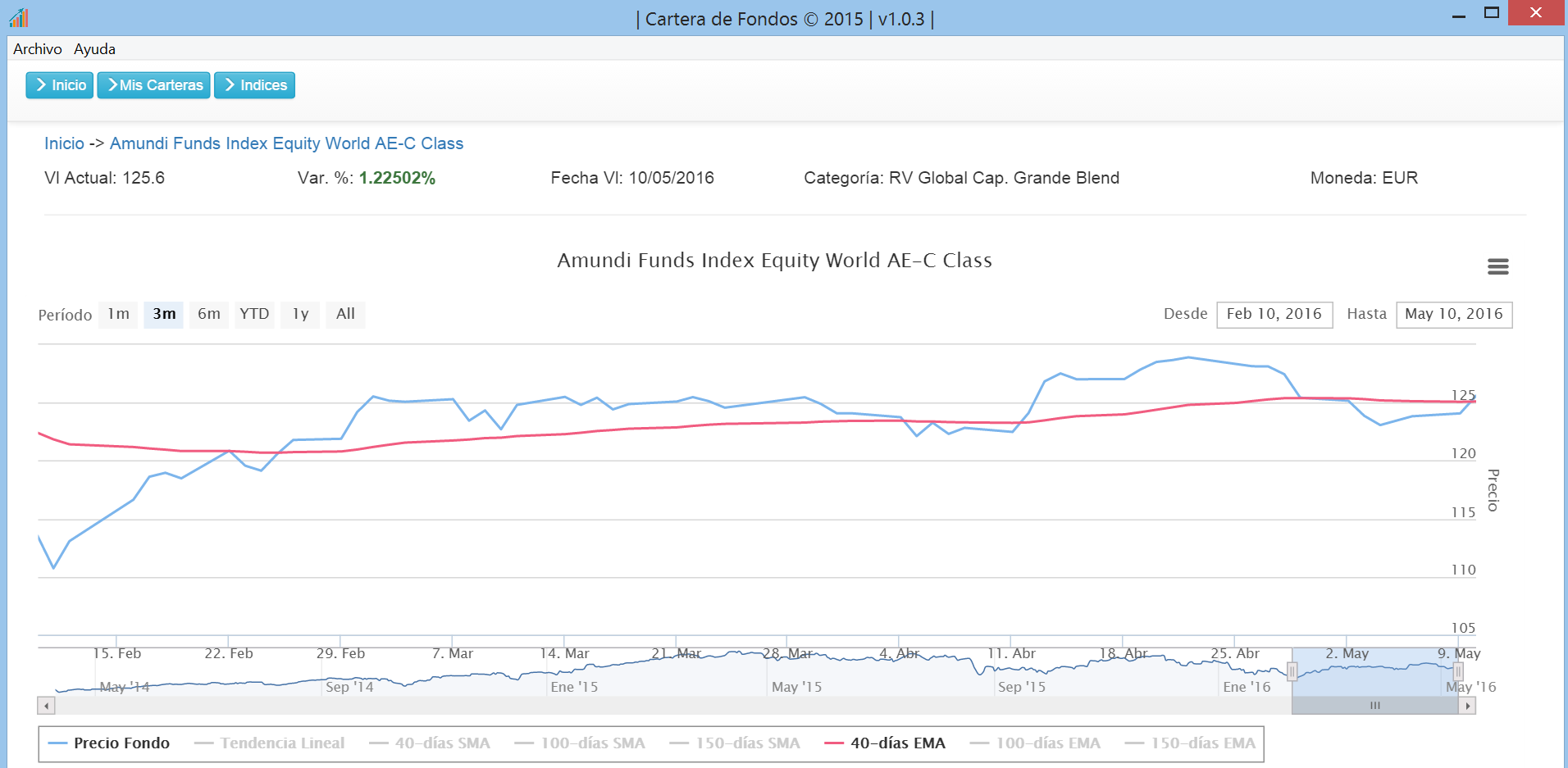Click the Categoría RV Global text
Screen dimensions: 1568x768
coord(961,178)
